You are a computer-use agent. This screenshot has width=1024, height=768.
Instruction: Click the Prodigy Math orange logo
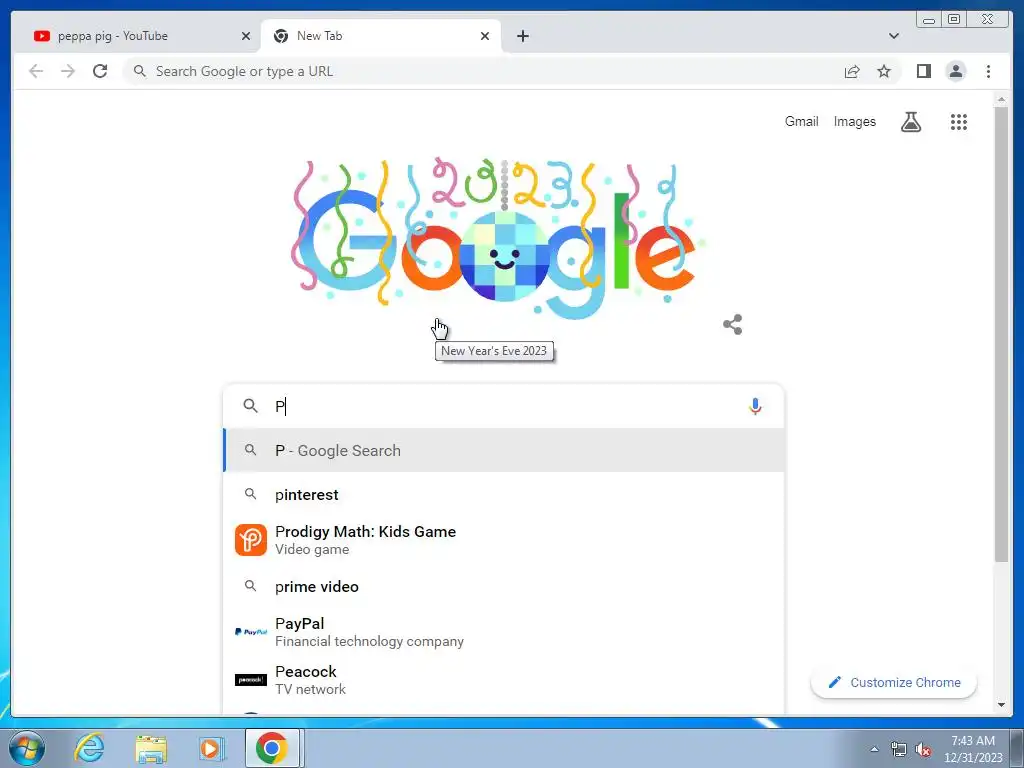tap(251, 540)
